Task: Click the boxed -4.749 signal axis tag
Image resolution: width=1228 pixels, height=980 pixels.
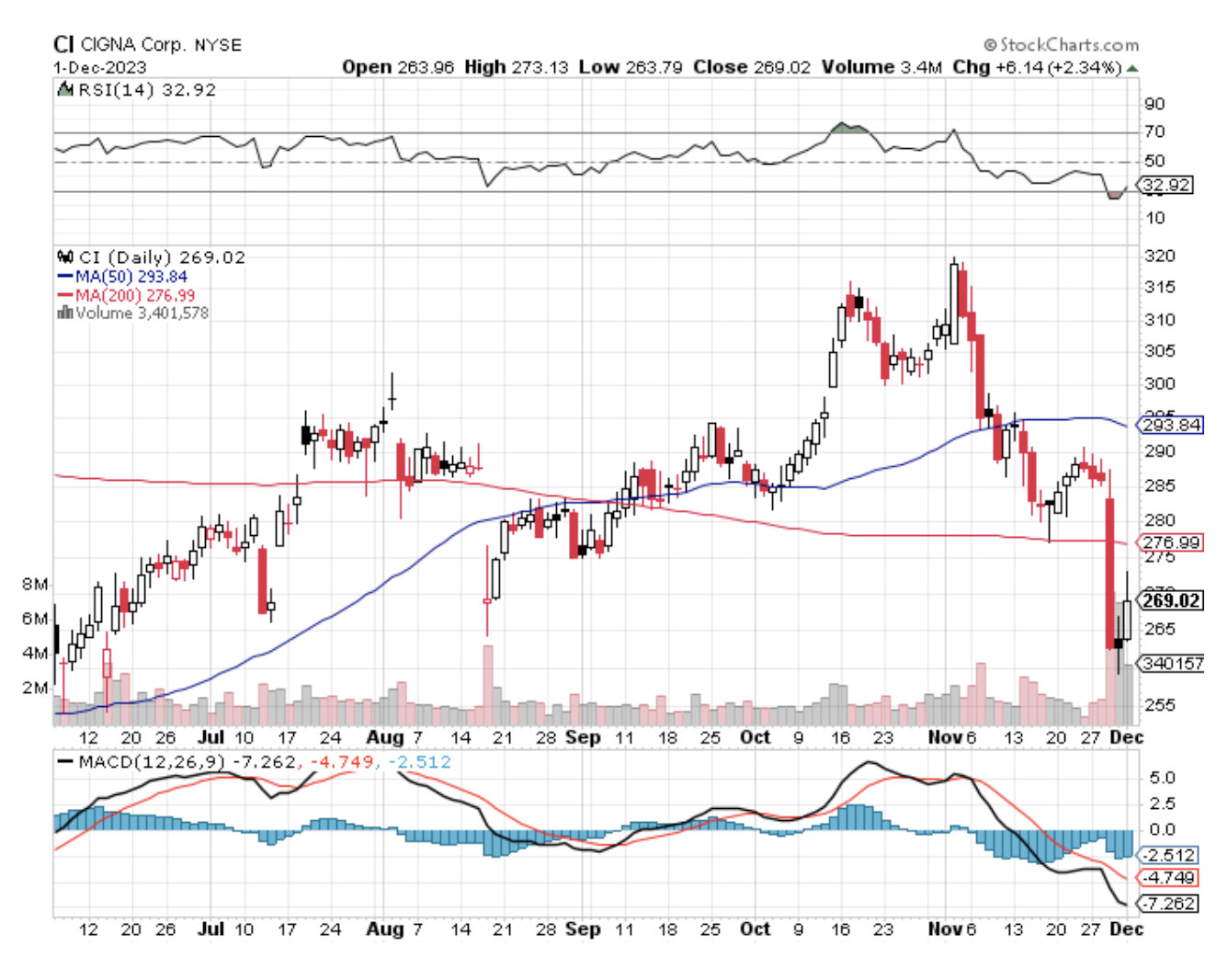Action: pyautogui.click(x=1170, y=877)
